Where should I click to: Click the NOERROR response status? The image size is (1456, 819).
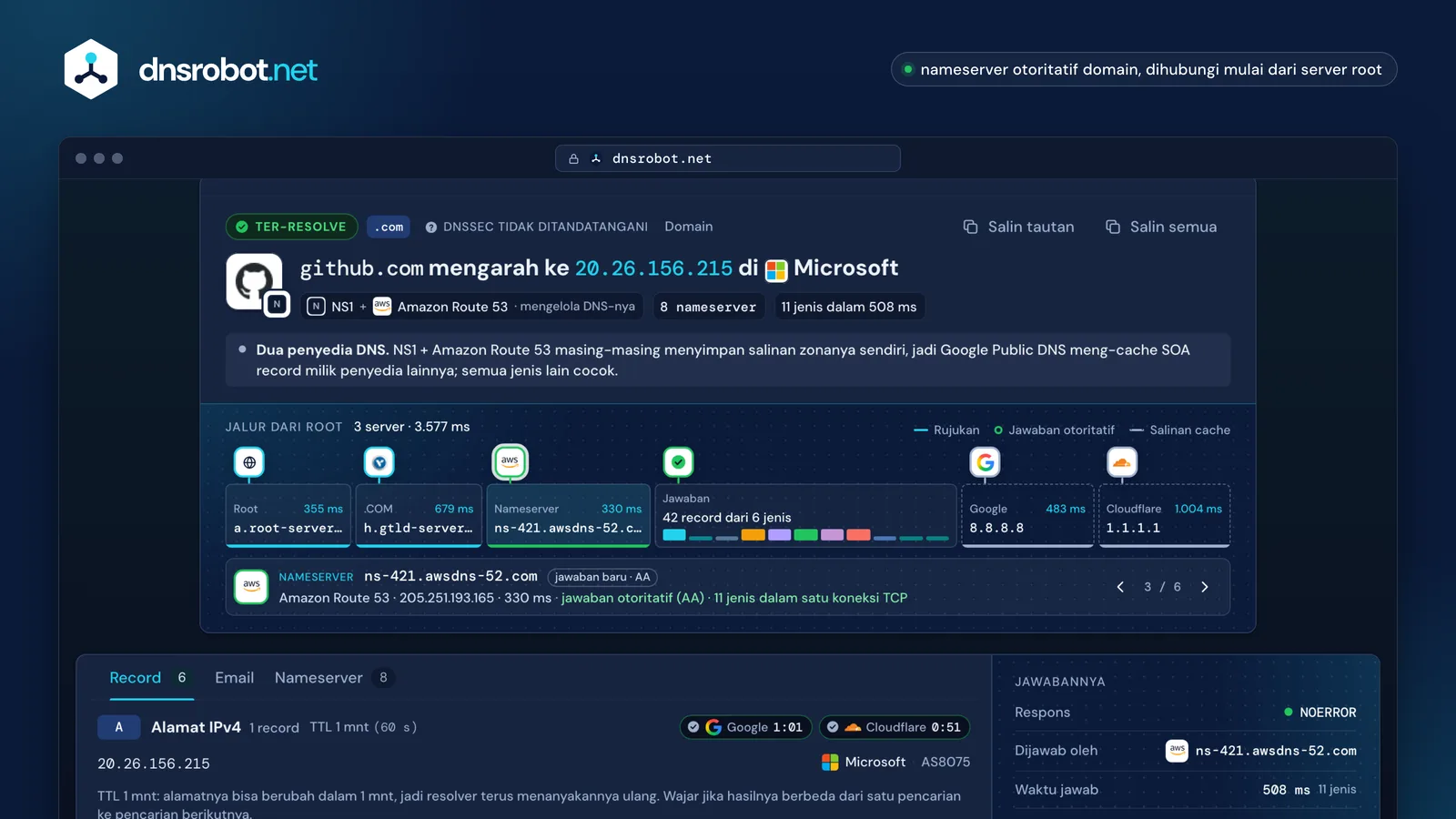(x=1319, y=713)
